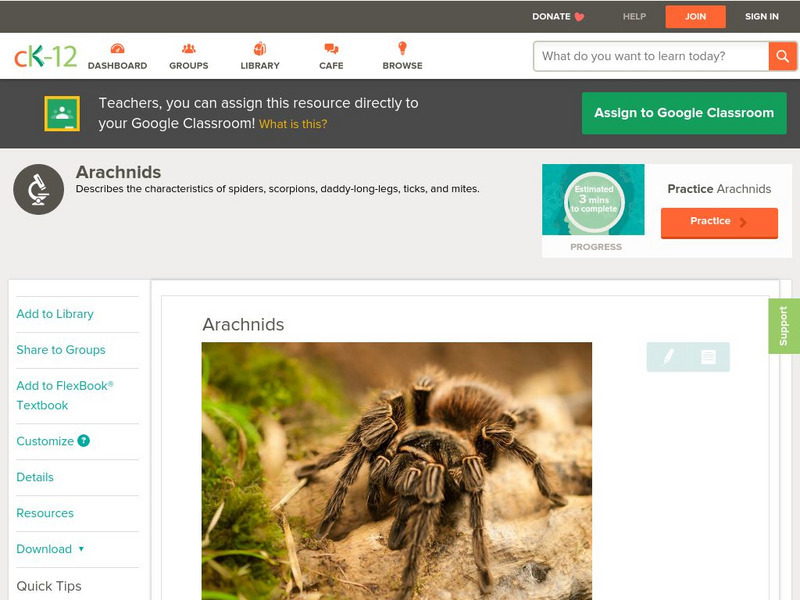Viewport: 800px width, 600px height.
Task: Click the Arachnids article heading above image
Action: (x=243, y=324)
